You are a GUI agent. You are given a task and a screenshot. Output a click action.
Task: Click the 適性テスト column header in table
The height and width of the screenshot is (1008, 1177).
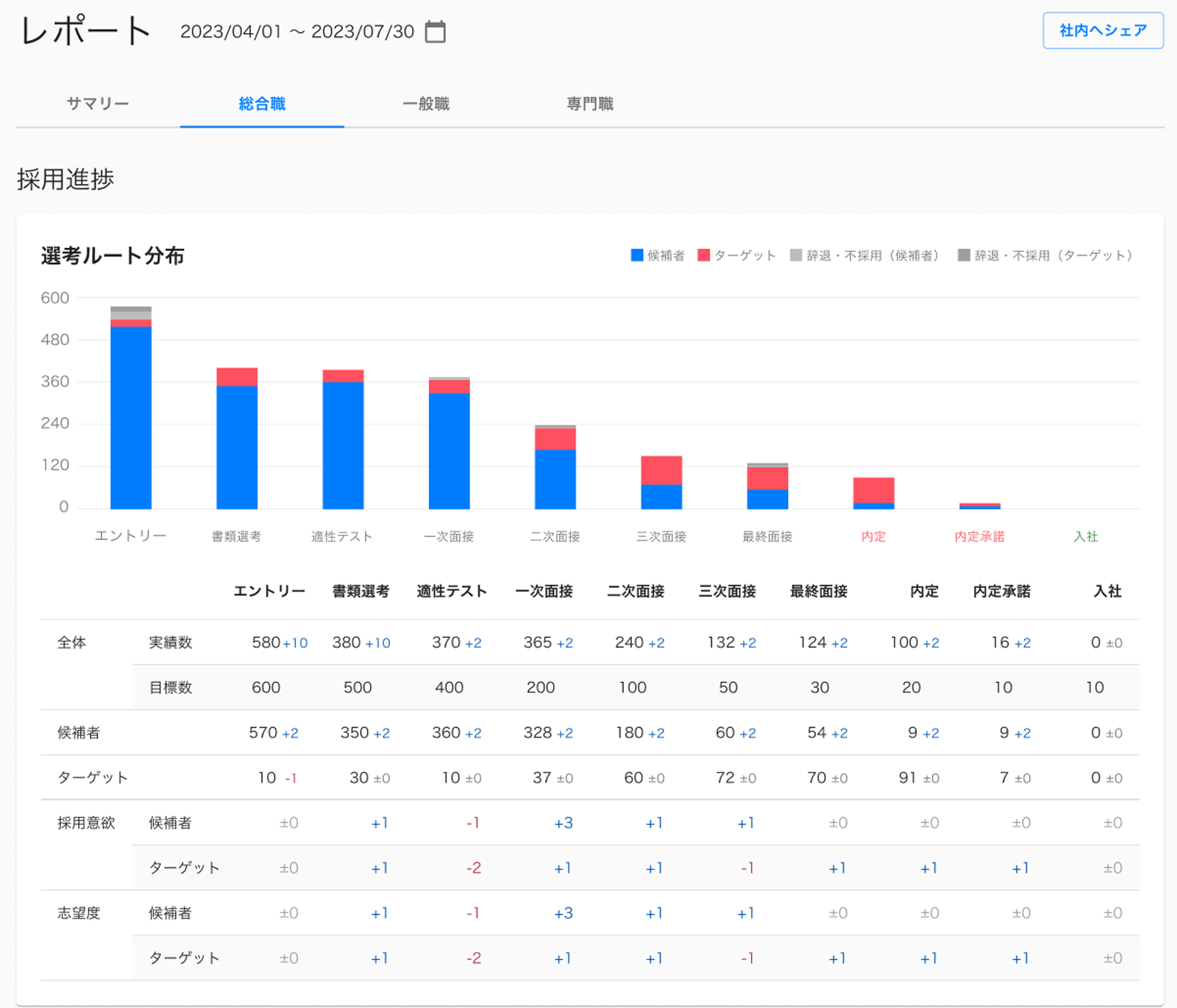click(x=452, y=591)
